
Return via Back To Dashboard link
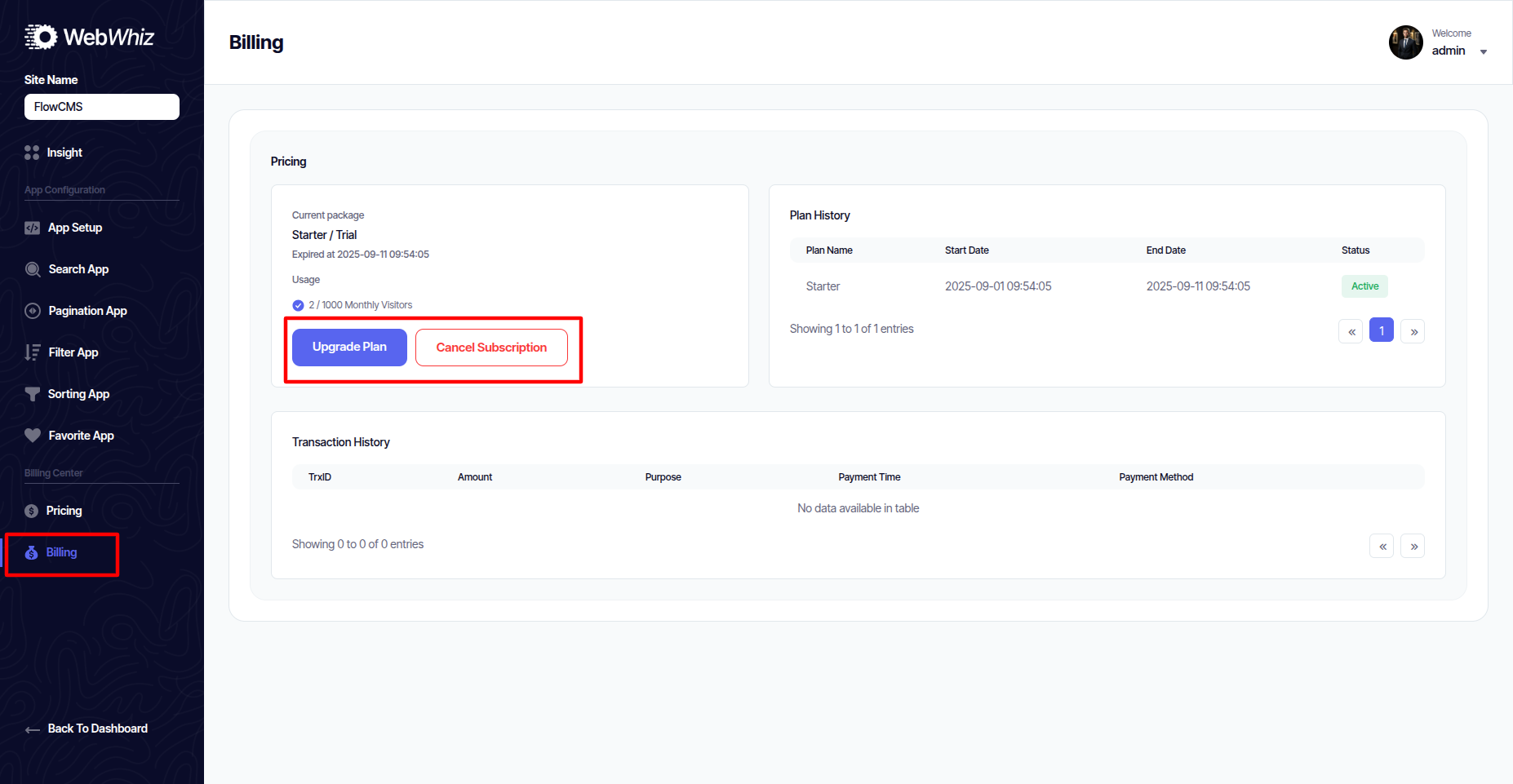(97, 729)
